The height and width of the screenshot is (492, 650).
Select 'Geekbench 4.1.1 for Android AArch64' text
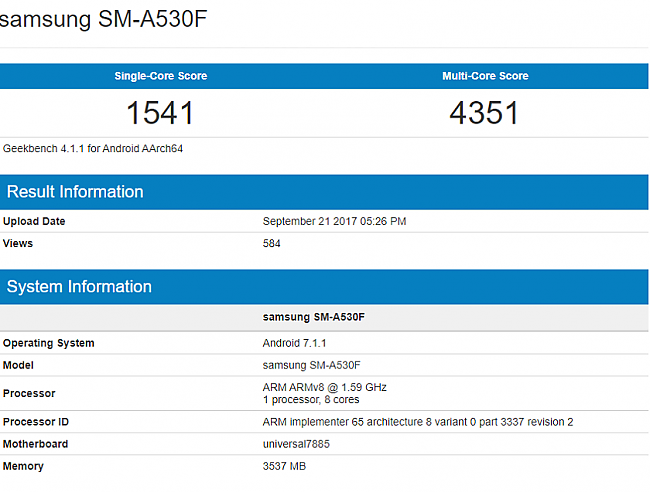click(93, 148)
